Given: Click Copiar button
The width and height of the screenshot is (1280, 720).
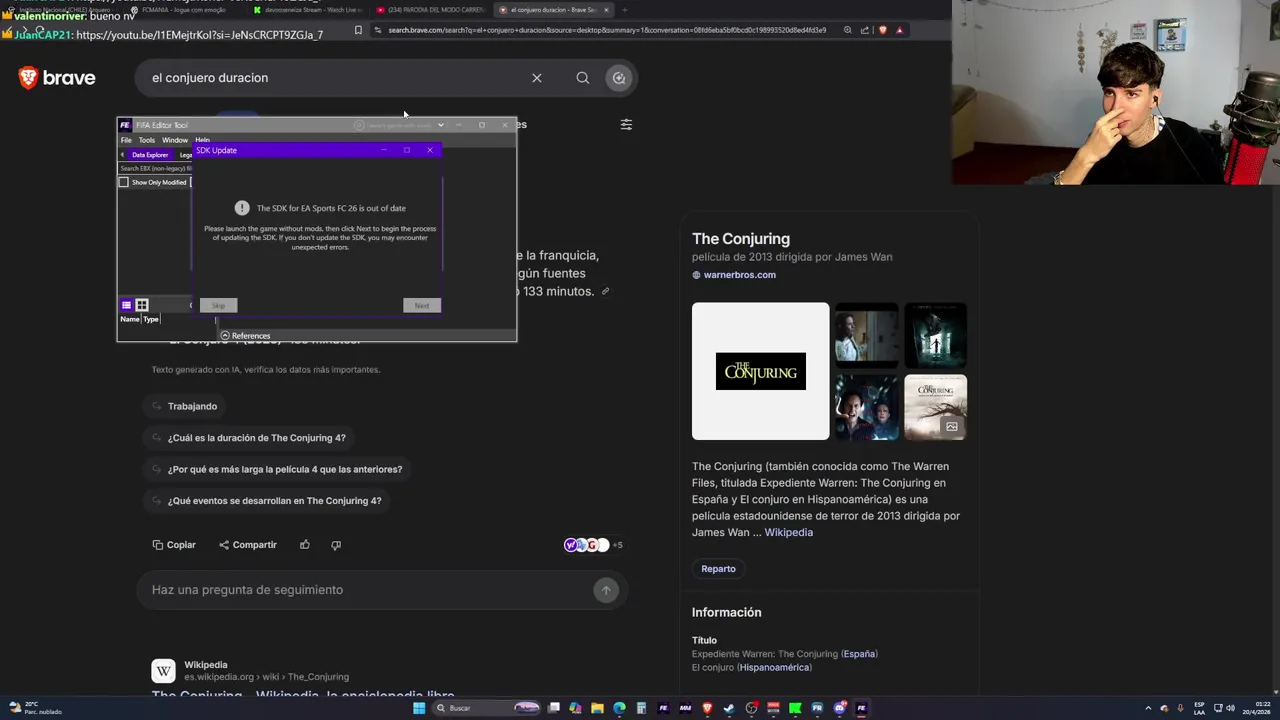Looking at the screenshot, I should (x=174, y=545).
